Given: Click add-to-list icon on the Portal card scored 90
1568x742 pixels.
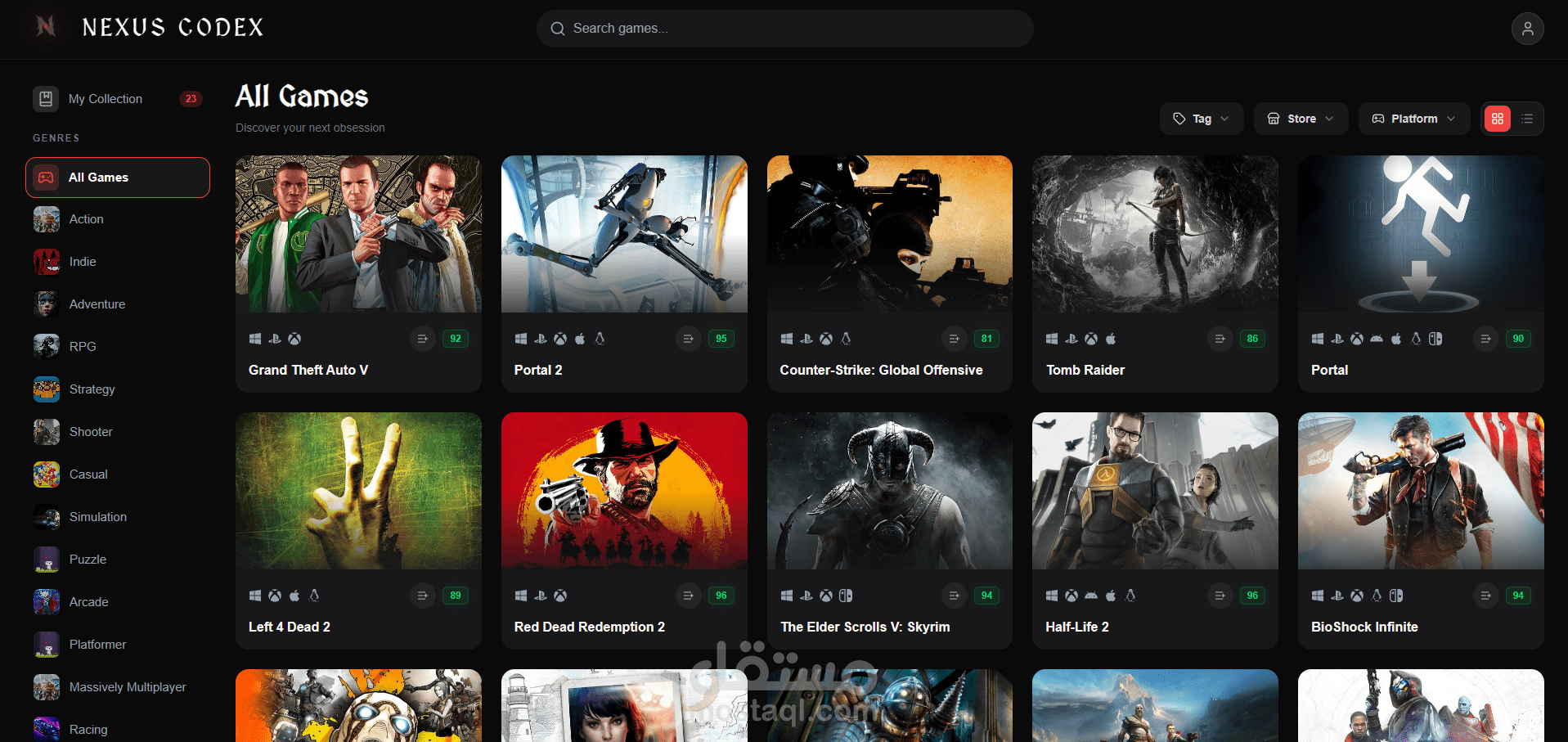Looking at the screenshot, I should (x=1485, y=339).
